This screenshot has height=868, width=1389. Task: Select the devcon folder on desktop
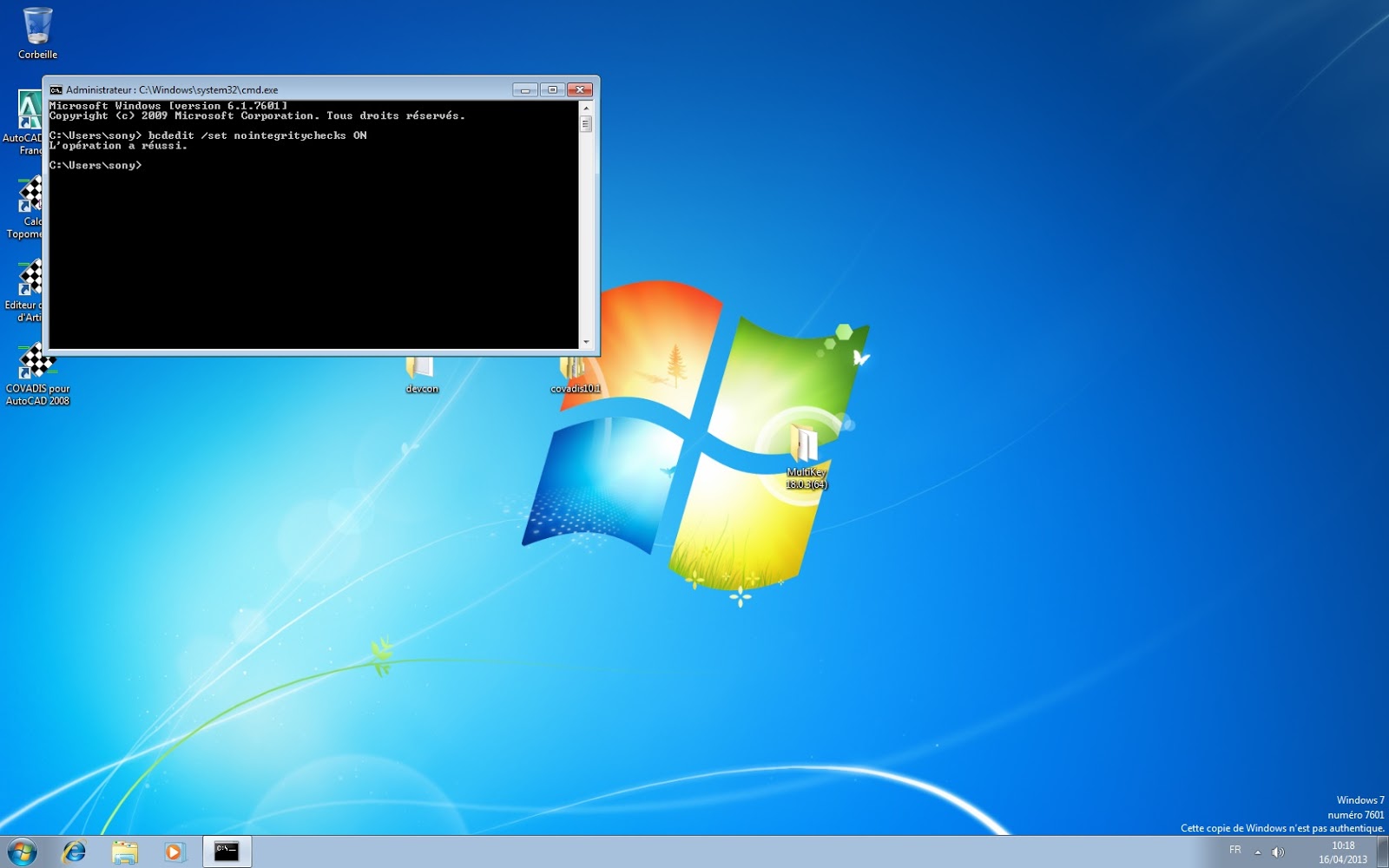(x=421, y=376)
